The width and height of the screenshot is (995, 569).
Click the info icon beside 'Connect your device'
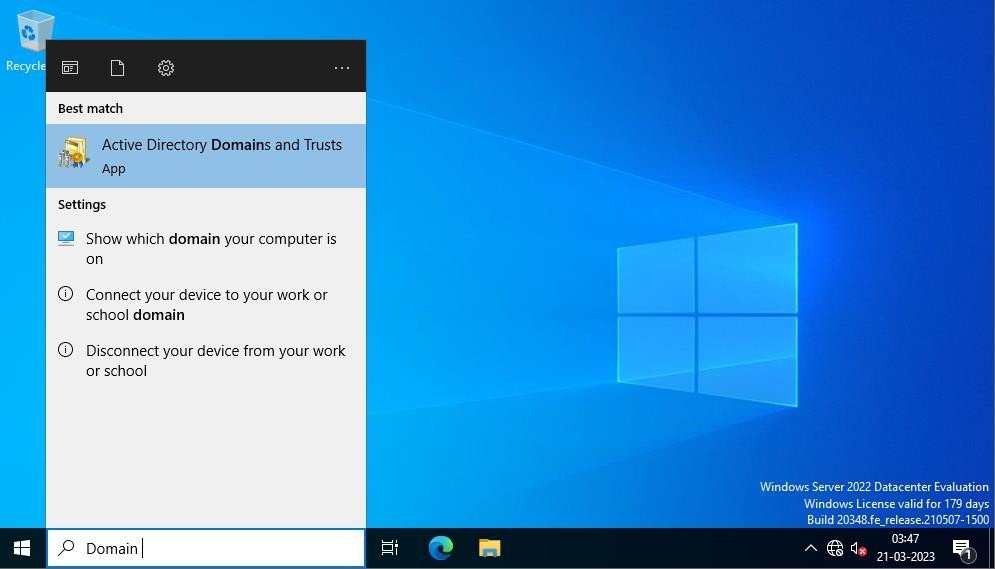(x=65, y=294)
